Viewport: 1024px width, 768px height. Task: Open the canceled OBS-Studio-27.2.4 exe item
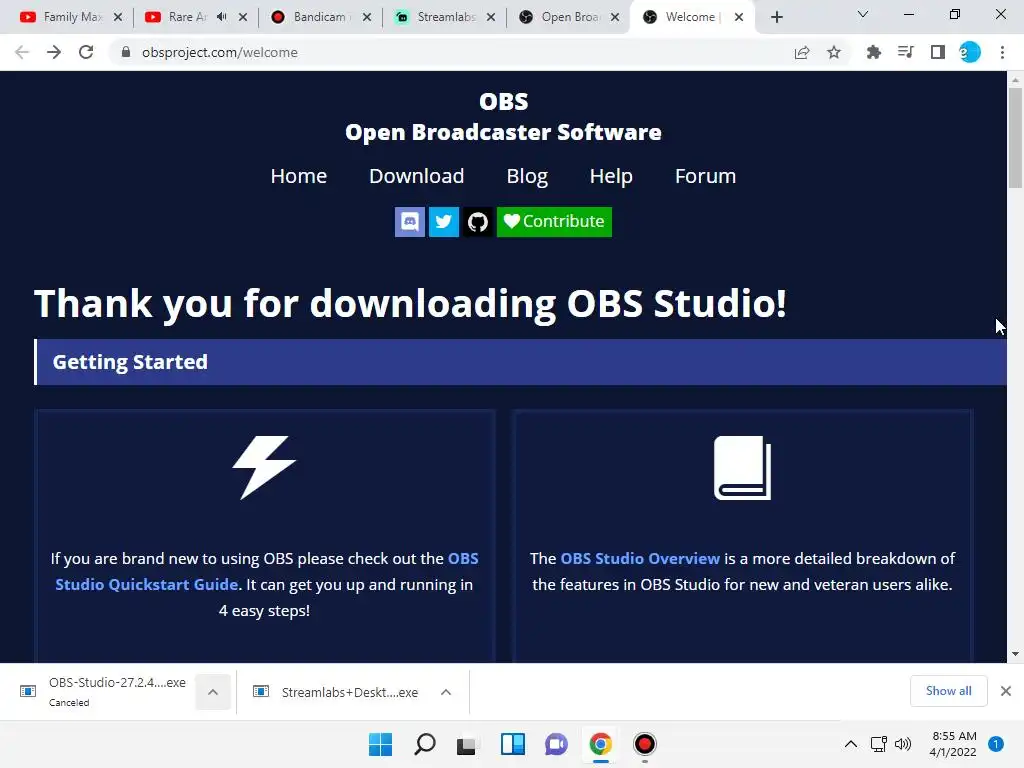pyautogui.click(x=104, y=692)
